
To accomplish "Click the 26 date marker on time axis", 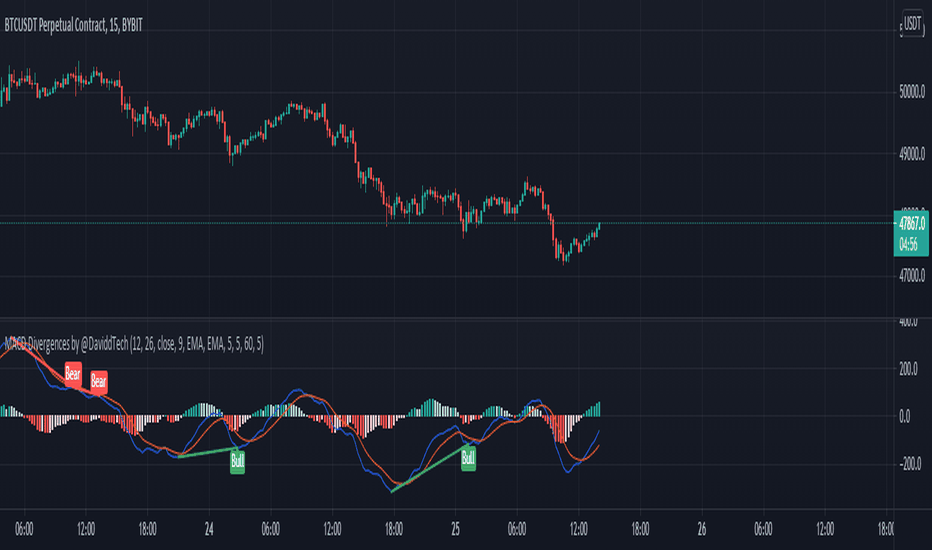I will click(701, 529).
